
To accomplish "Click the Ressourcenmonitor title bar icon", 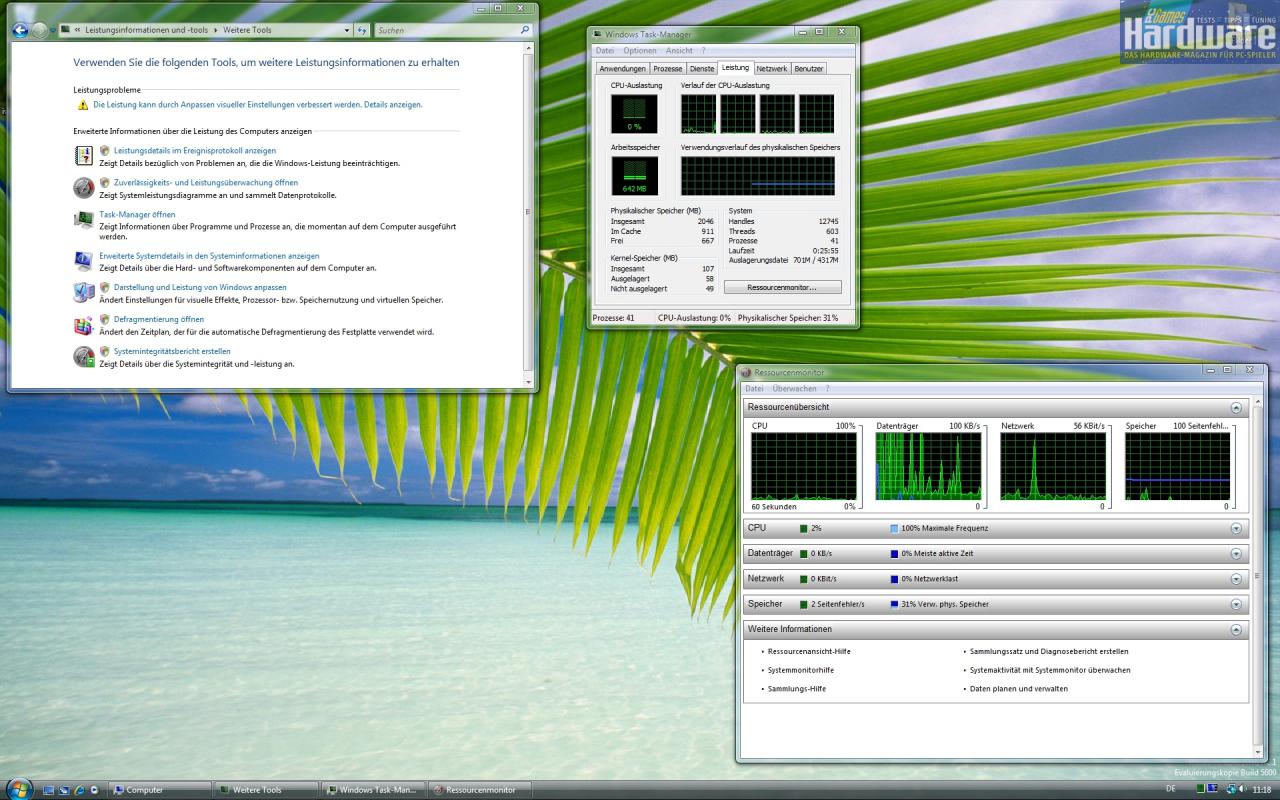I will [x=747, y=372].
